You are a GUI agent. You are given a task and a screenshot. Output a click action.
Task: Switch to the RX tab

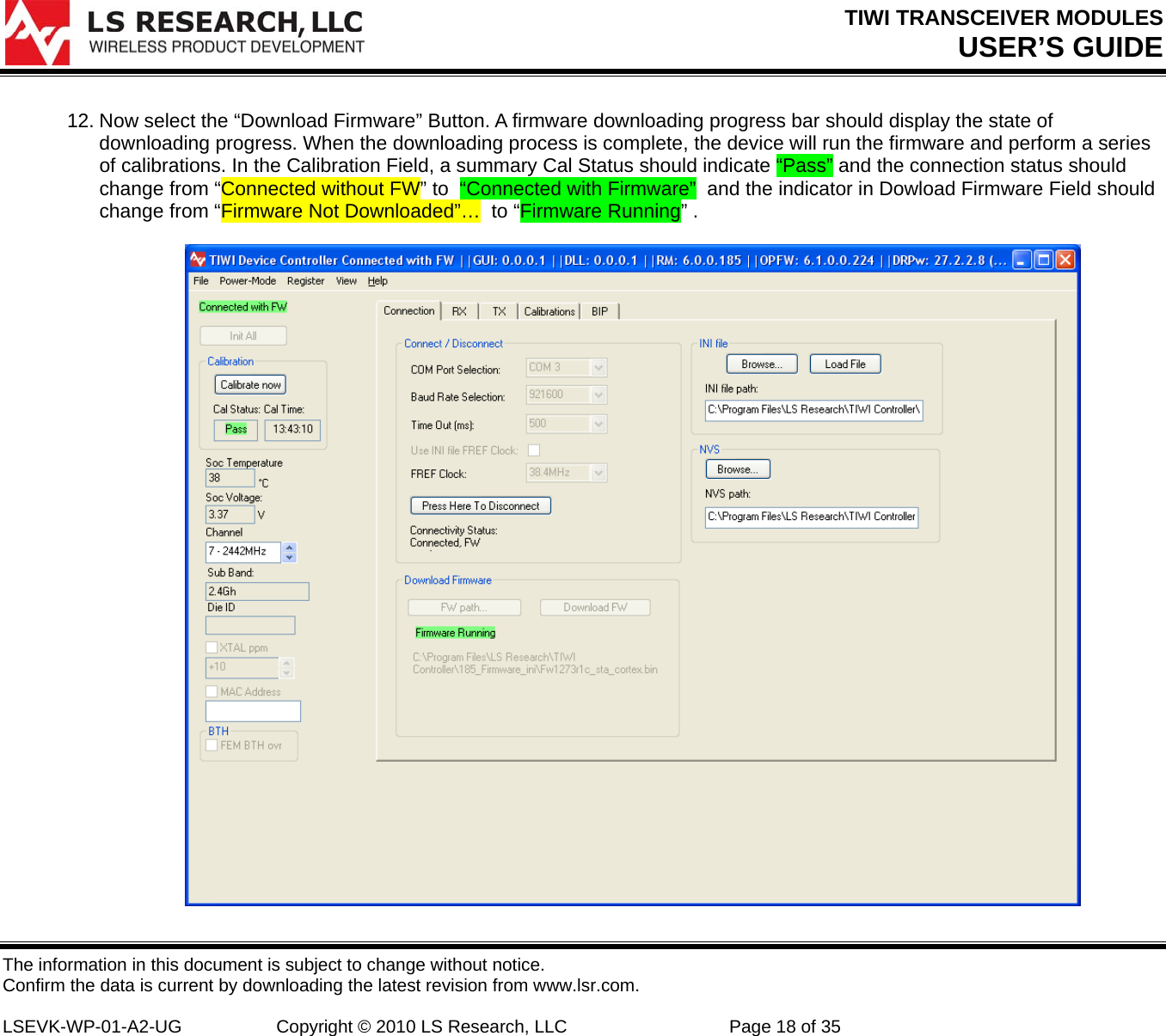(x=459, y=312)
